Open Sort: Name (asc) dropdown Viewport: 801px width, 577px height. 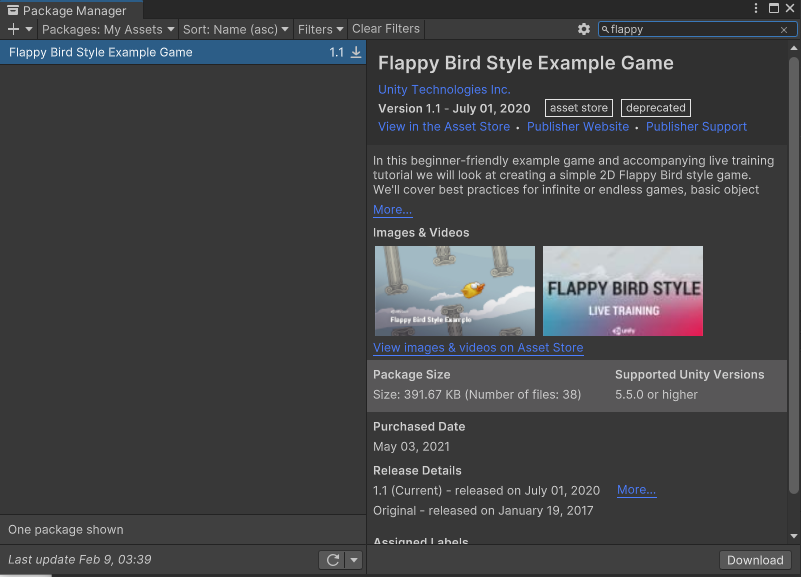(235, 30)
